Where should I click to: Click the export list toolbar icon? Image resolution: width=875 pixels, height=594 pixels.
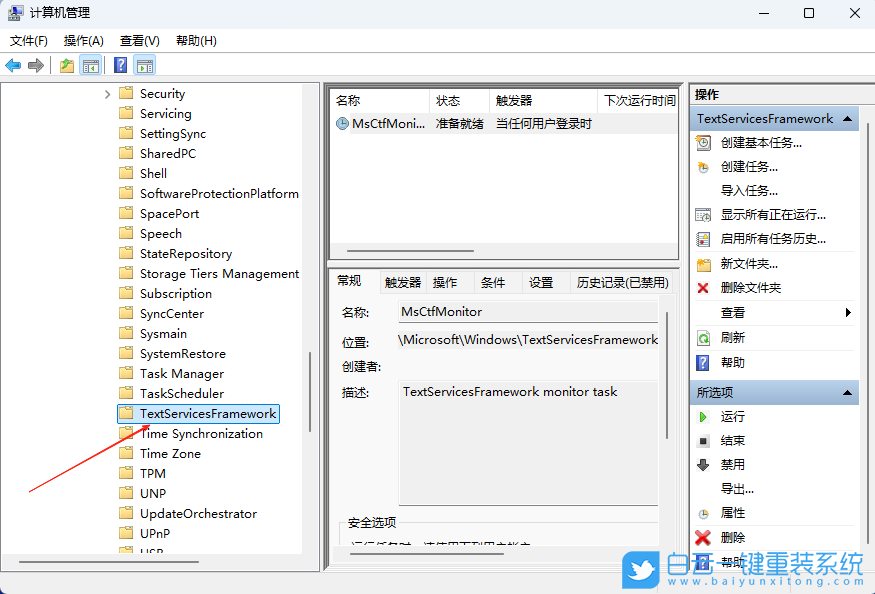tap(66, 64)
